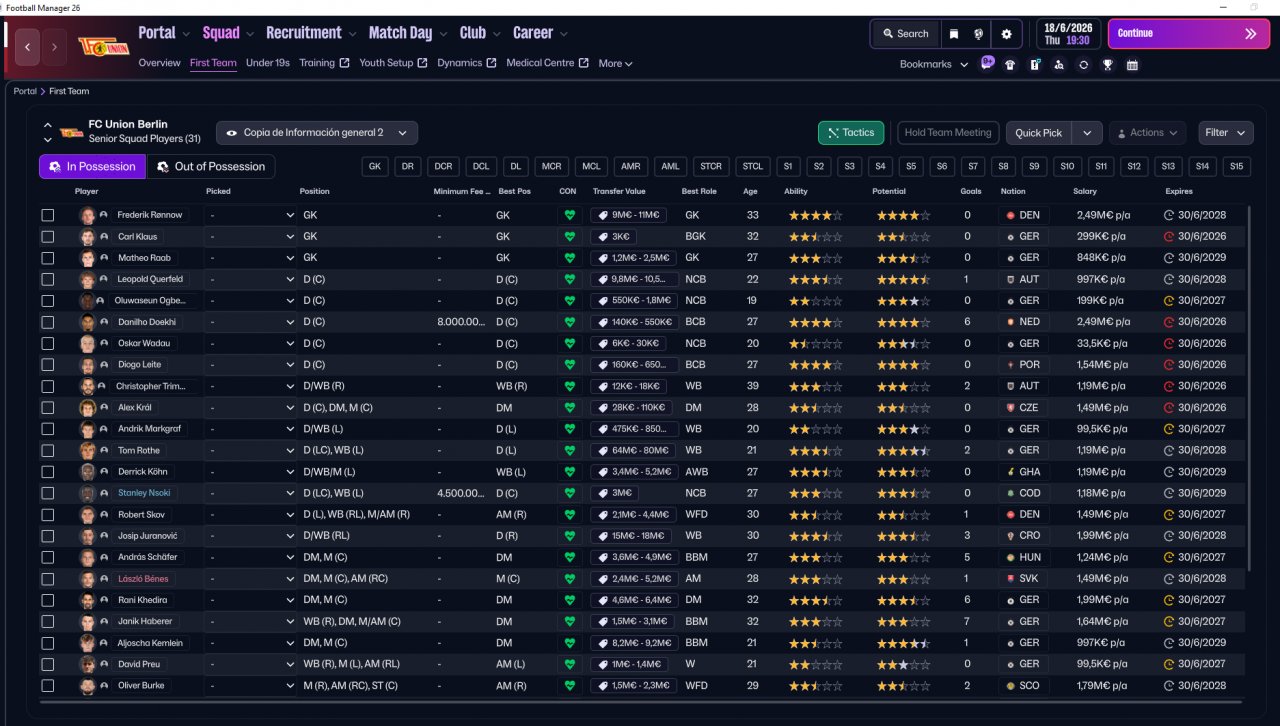Open the bookmark icon in top bar
Screen dimensions: 1280x726
[x=954, y=34]
